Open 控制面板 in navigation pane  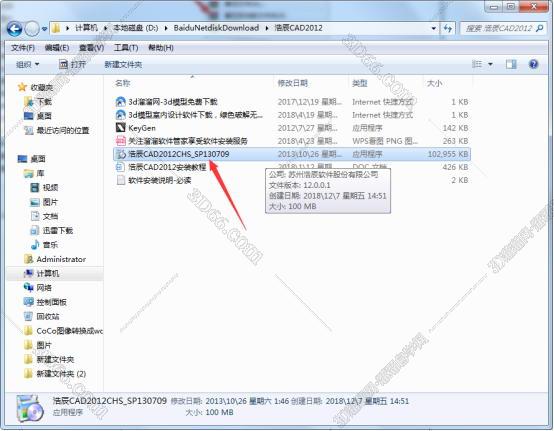(52, 302)
